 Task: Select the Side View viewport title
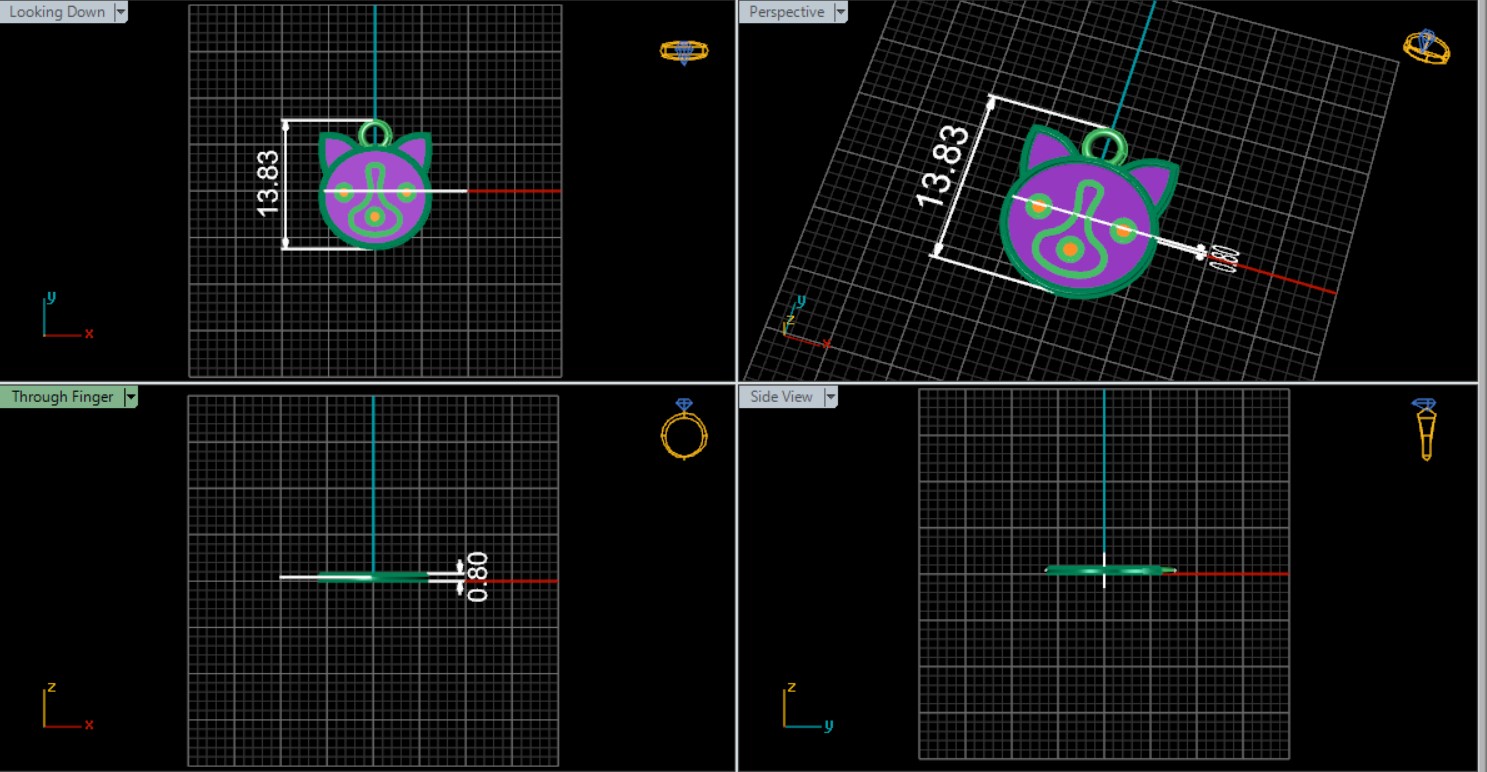[x=781, y=397]
